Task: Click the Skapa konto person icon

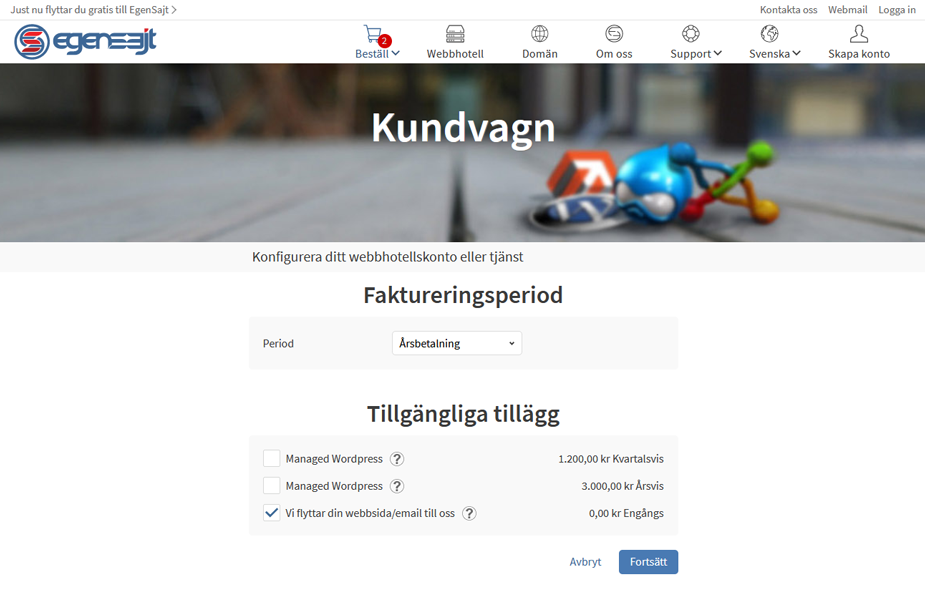Action: click(x=859, y=34)
